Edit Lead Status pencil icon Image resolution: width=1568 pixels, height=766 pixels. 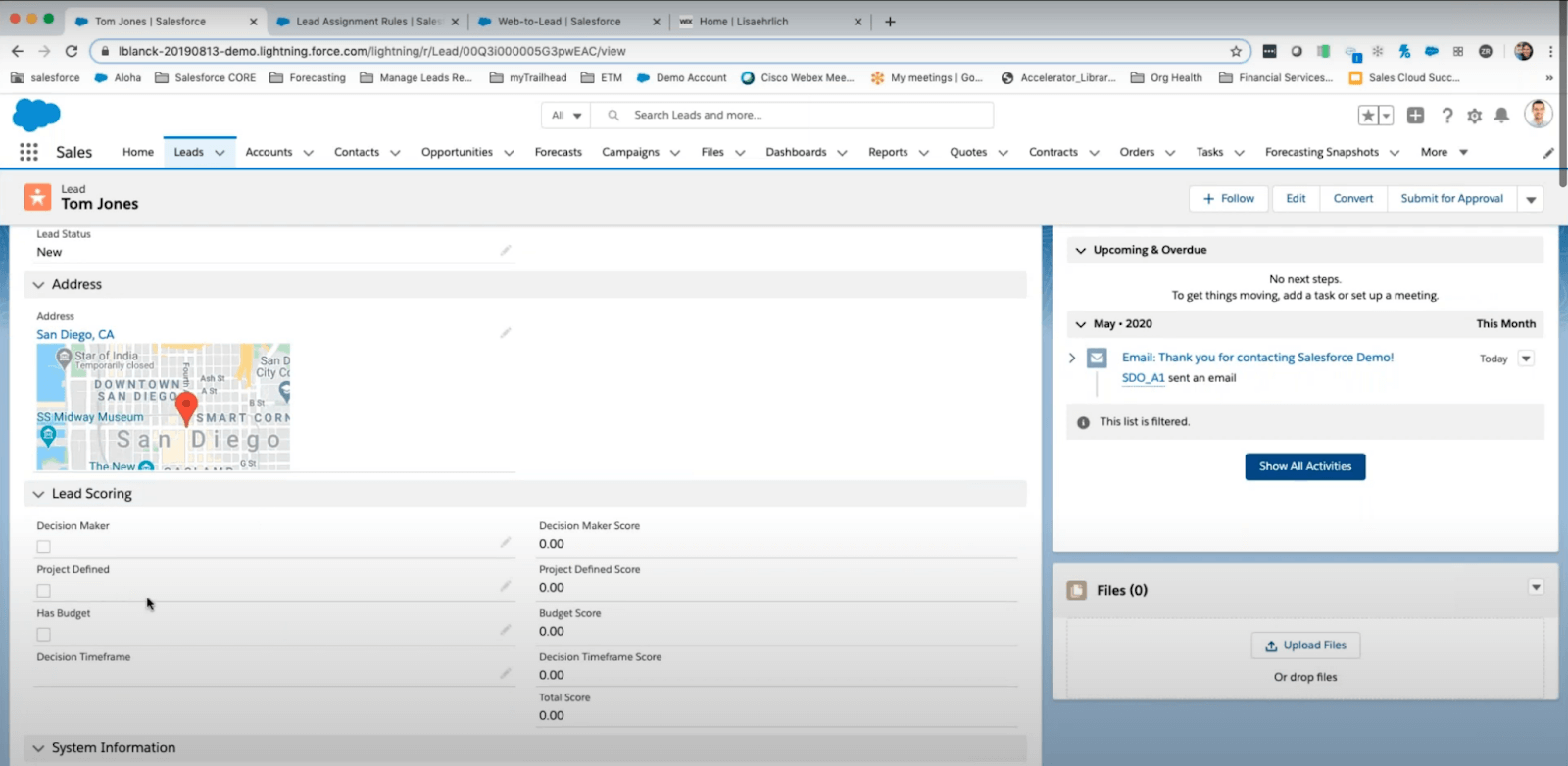click(x=506, y=251)
